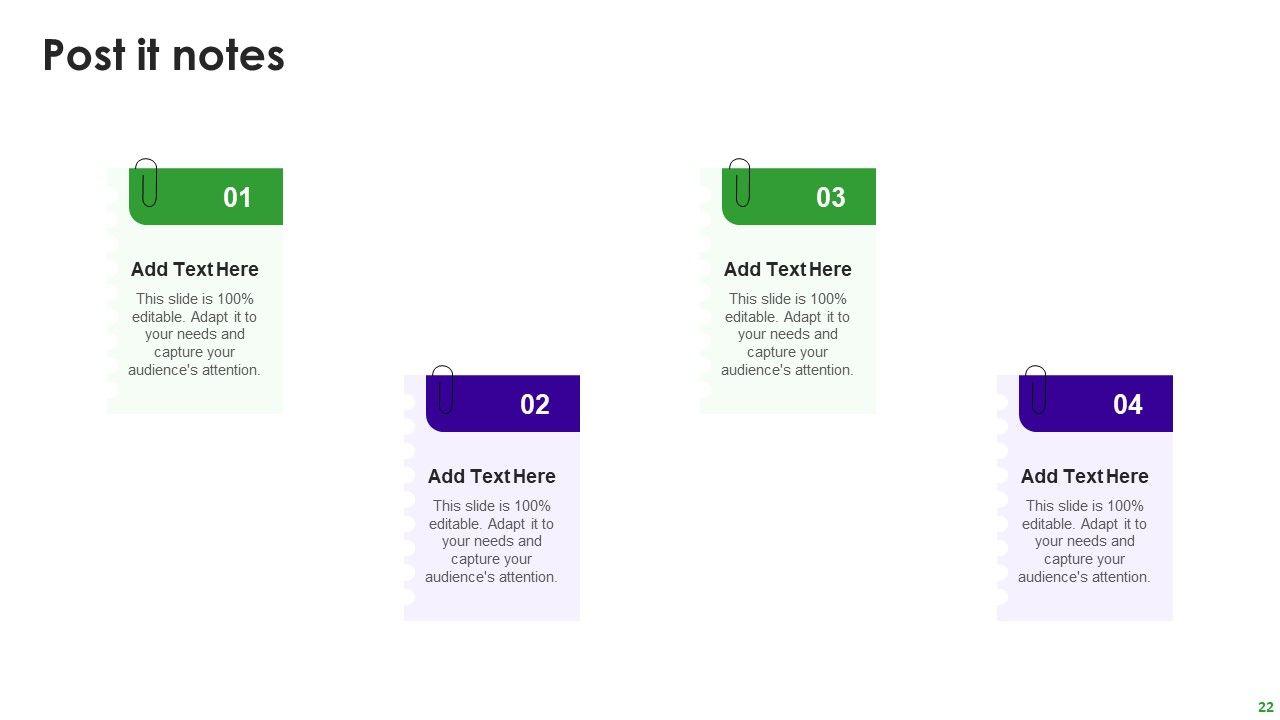Image resolution: width=1280 pixels, height=720 pixels.
Task: Select the 'Add Text Here' heading under 02
Action: click(x=491, y=476)
